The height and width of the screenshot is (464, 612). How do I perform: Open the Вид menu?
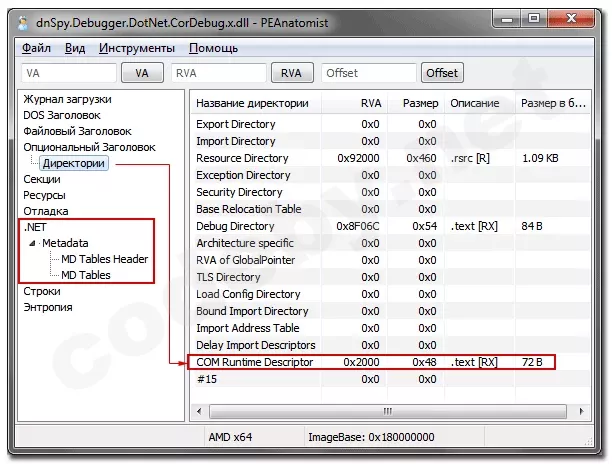75,48
